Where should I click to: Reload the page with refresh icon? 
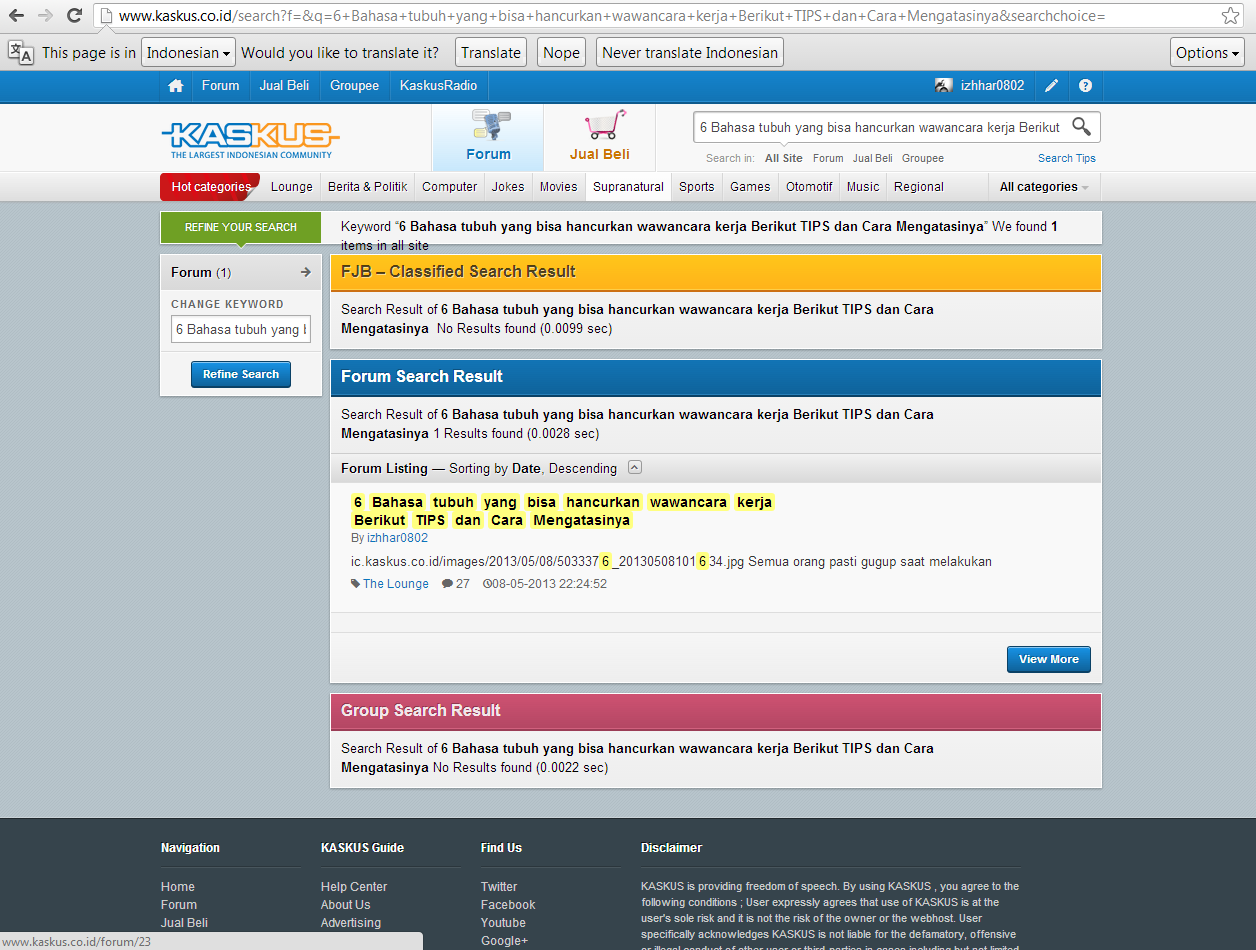tap(74, 16)
